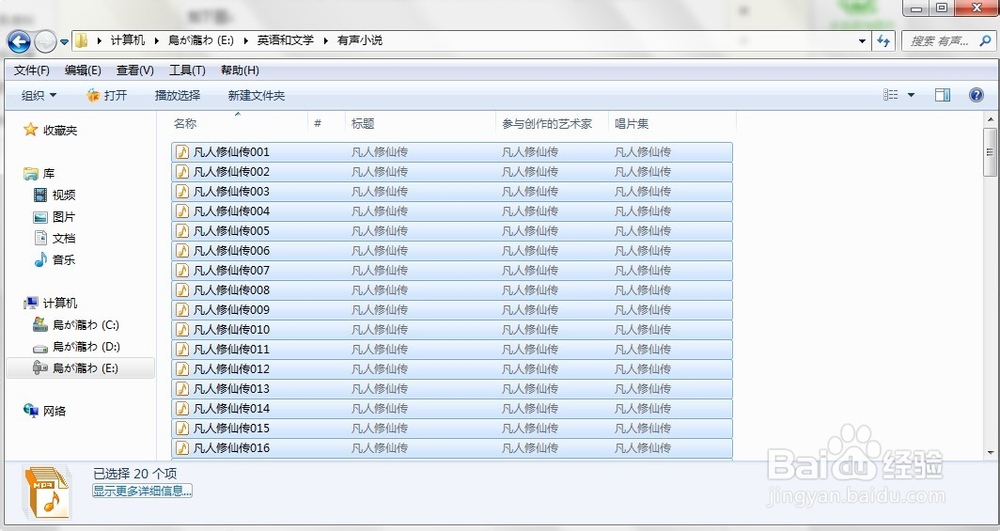Click the music icon of 凡人修仙传007
1000x531 pixels.
click(182, 270)
